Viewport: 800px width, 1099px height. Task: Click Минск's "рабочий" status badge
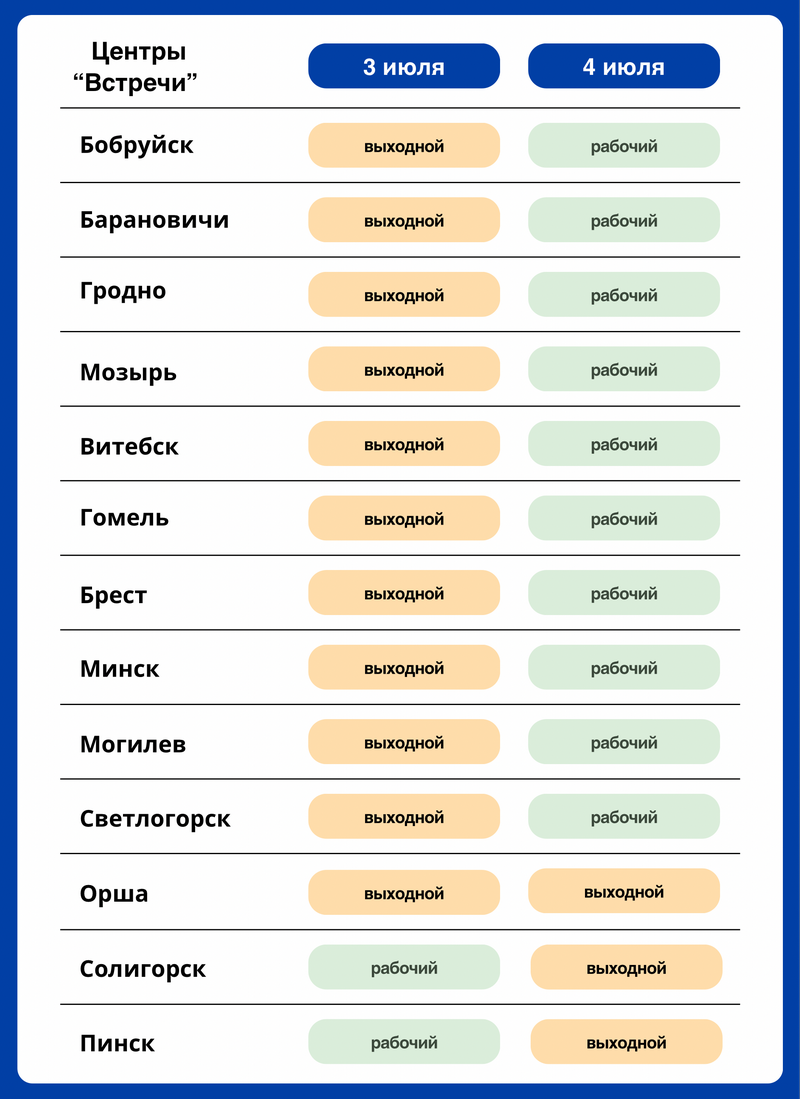[x=623, y=668]
